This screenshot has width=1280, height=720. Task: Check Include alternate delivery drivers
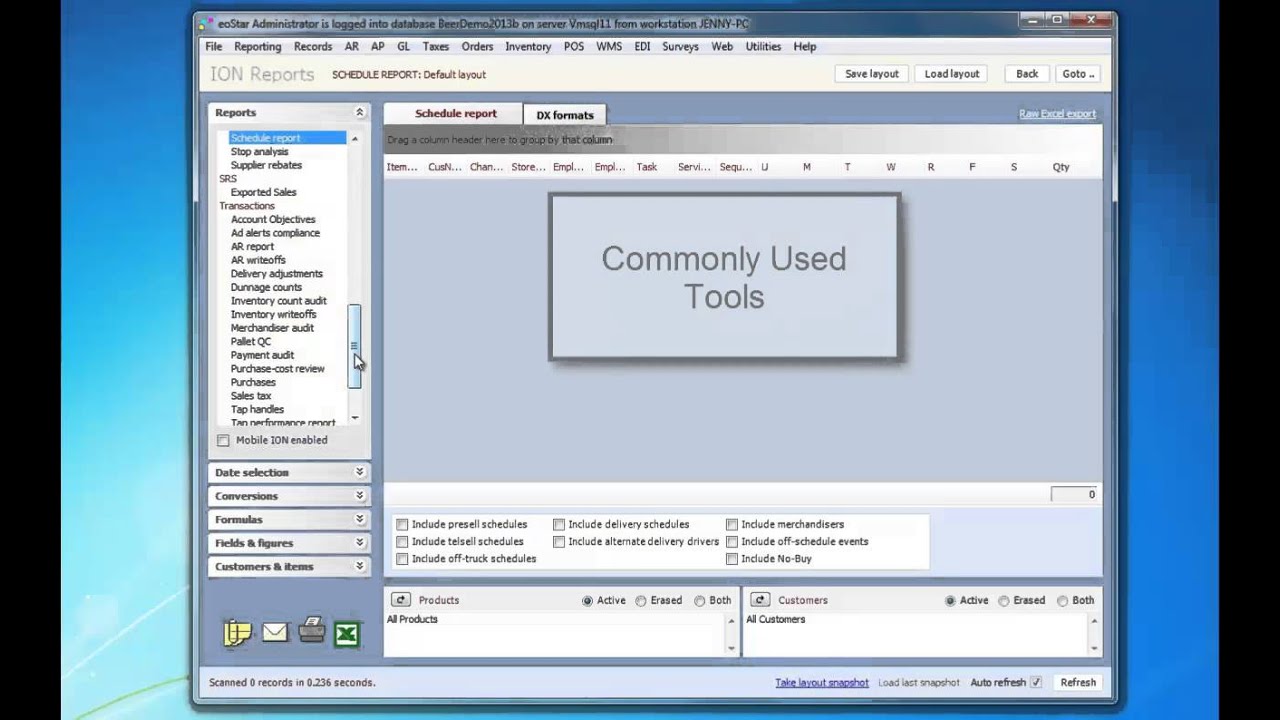559,541
